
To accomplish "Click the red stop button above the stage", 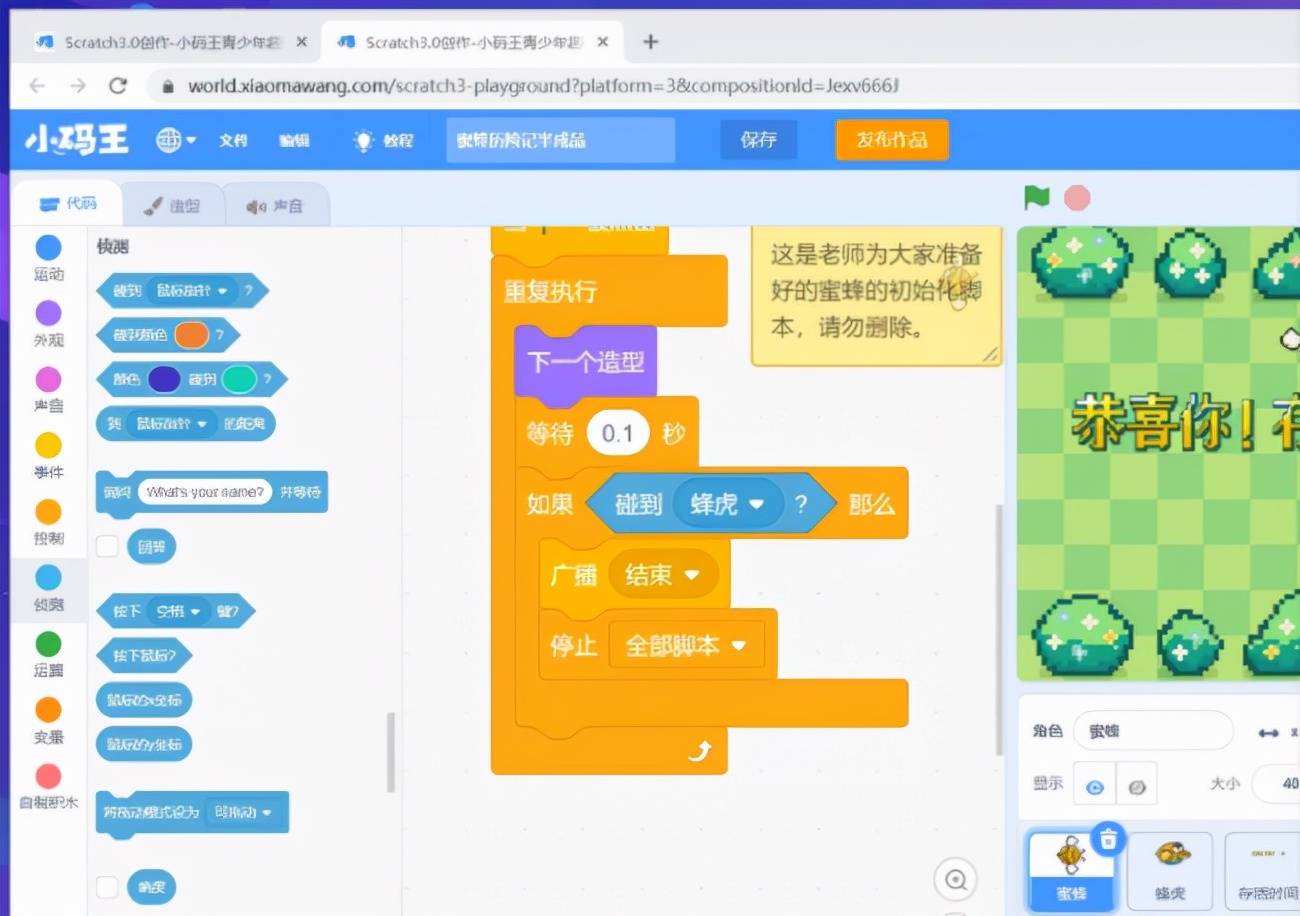I will (1076, 197).
